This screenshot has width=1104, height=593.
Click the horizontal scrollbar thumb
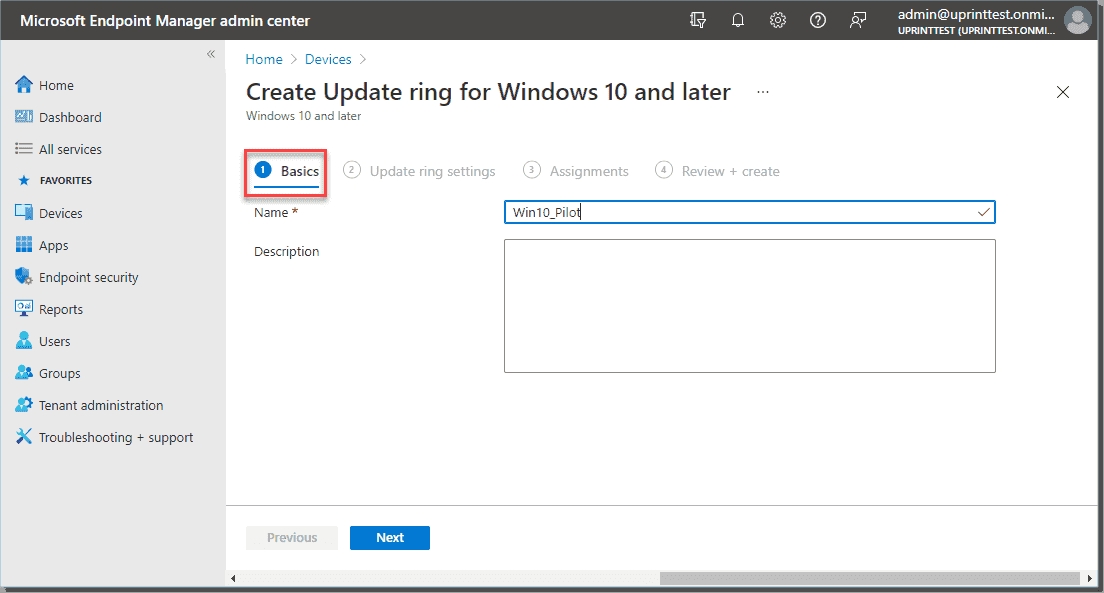(x=870, y=578)
